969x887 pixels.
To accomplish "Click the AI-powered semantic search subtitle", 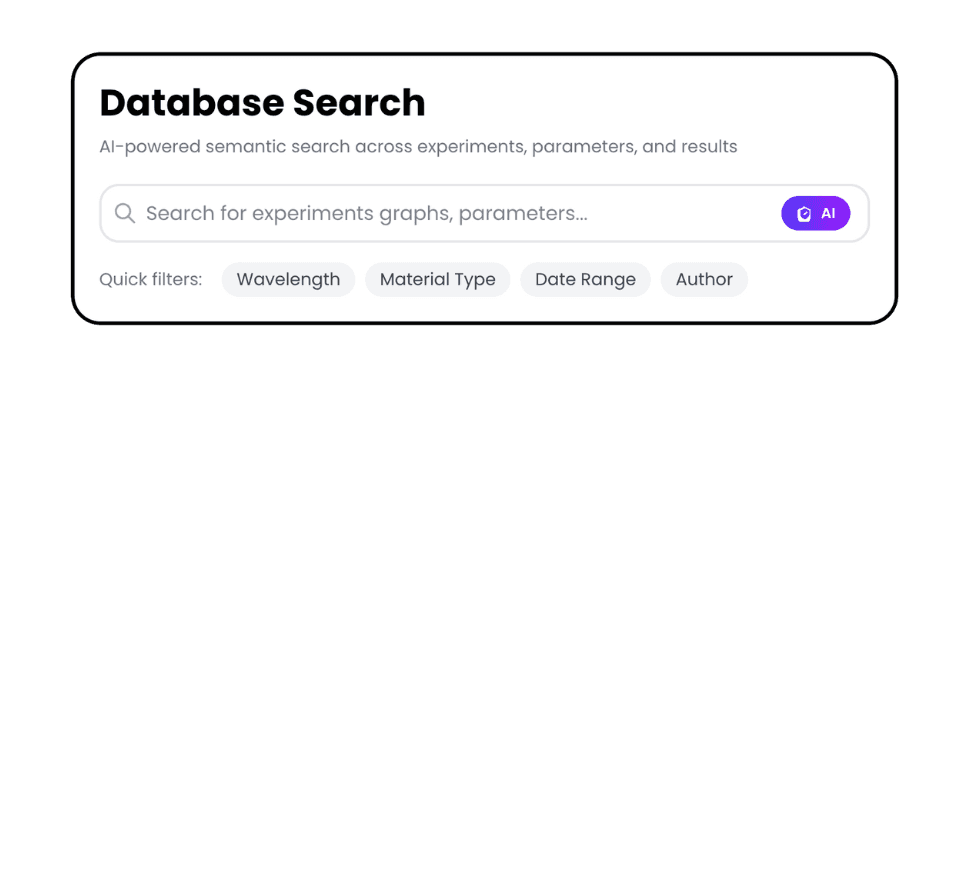I will tap(418, 147).
